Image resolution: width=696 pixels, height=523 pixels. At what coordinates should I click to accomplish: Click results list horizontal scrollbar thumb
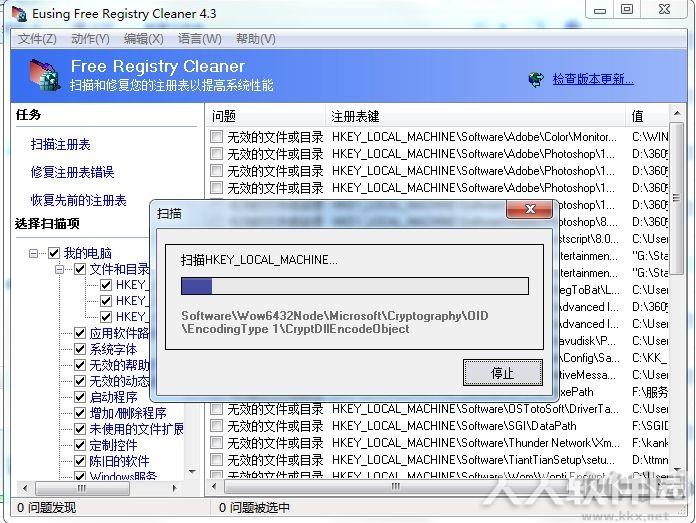pyautogui.click(x=395, y=487)
